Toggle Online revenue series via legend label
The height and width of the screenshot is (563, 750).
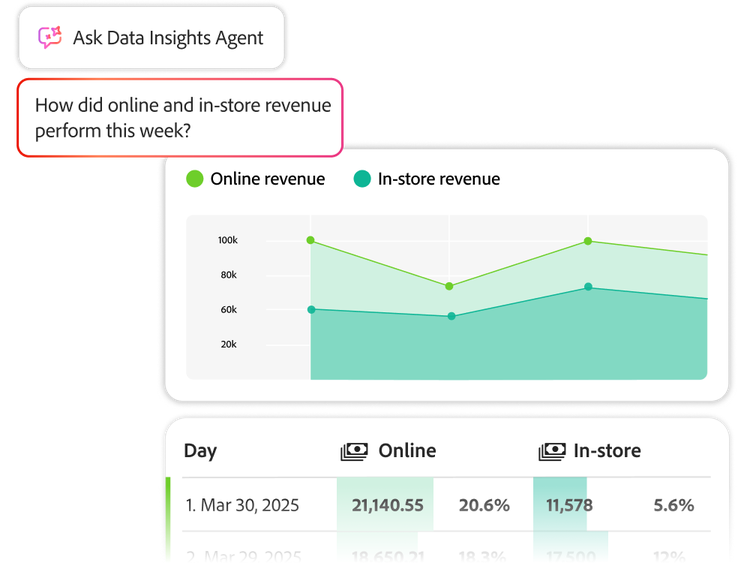tap(267, 179)
